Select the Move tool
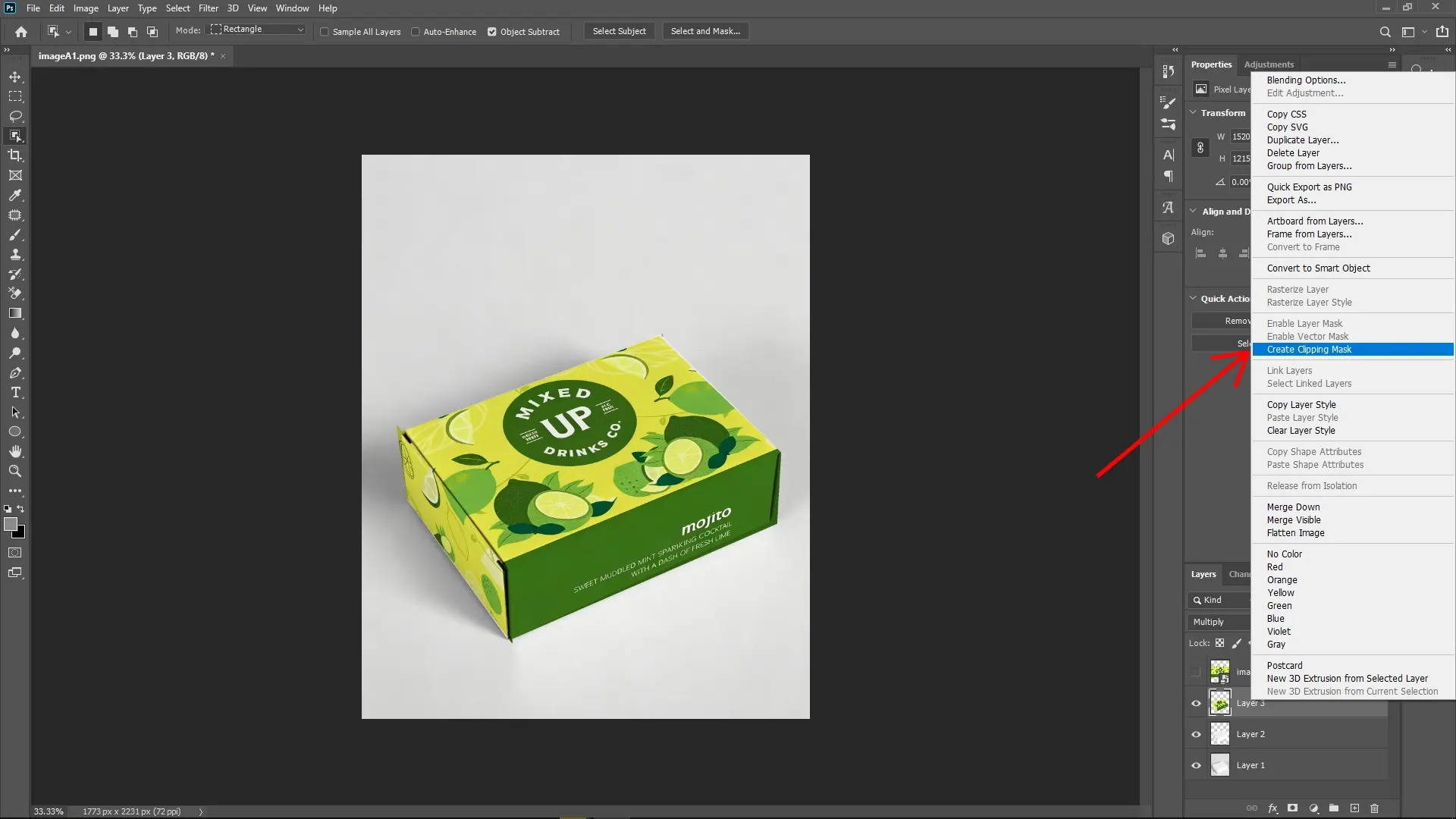 [x=15, y=77]
